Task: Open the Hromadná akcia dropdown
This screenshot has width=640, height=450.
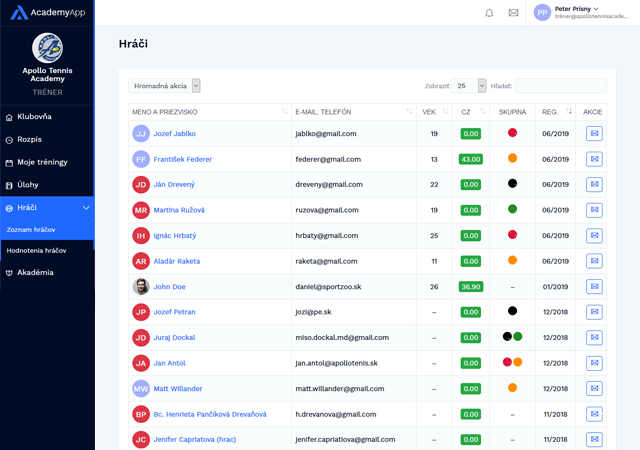Action: (164, 86)
